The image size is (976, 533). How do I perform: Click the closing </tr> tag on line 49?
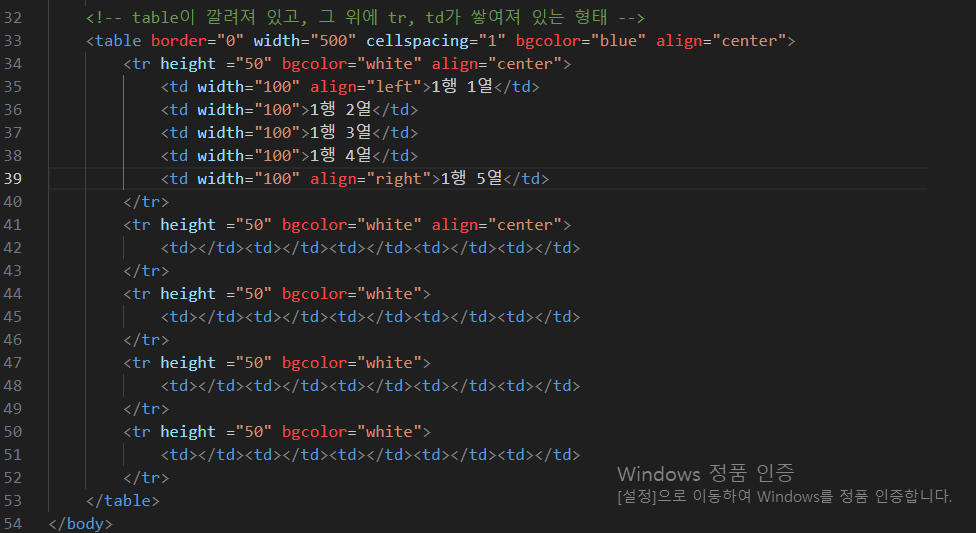(x=146, y=409)
